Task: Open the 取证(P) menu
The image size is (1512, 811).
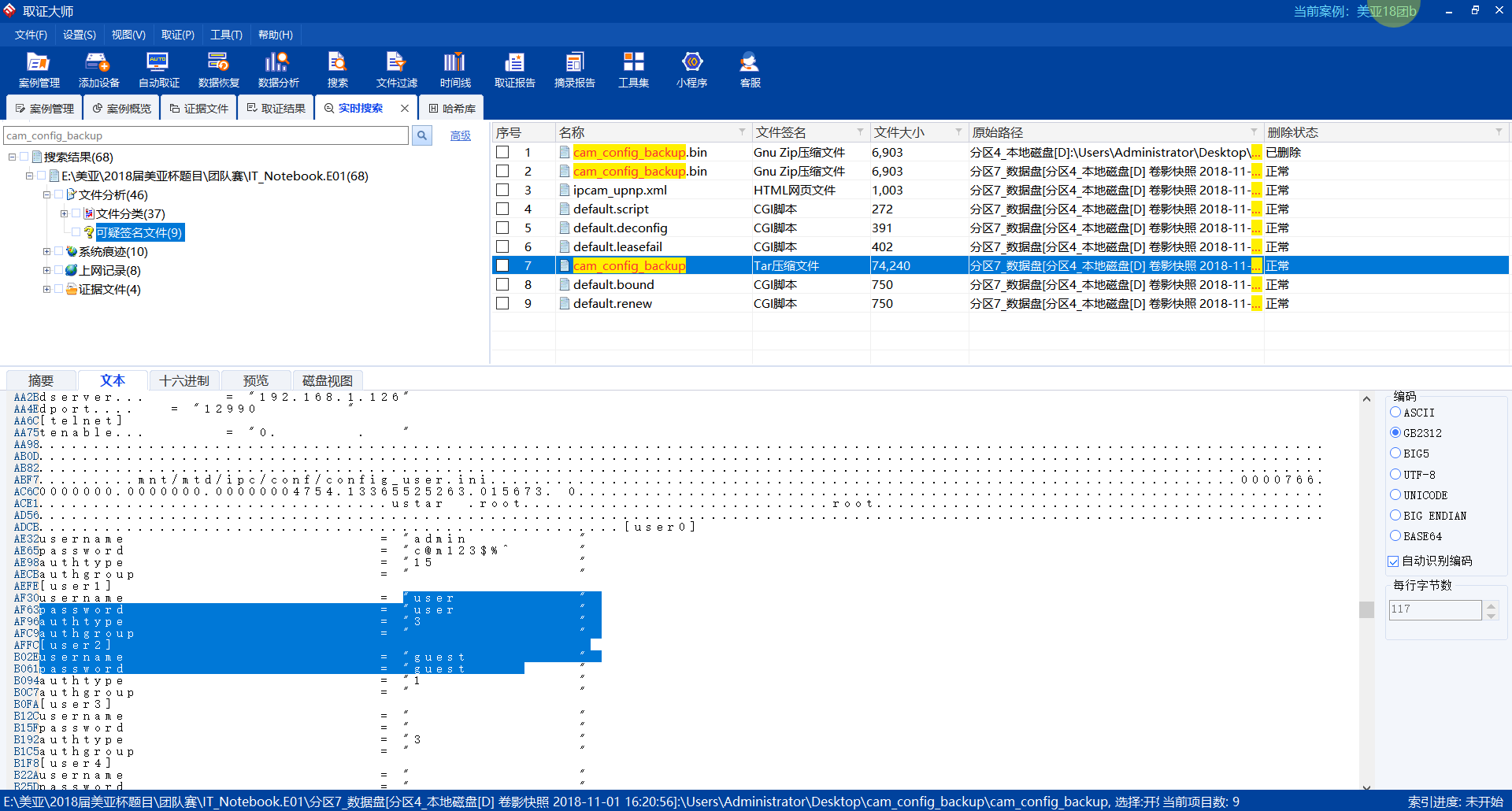Action: pyautogui.click(x=178, y=35)
